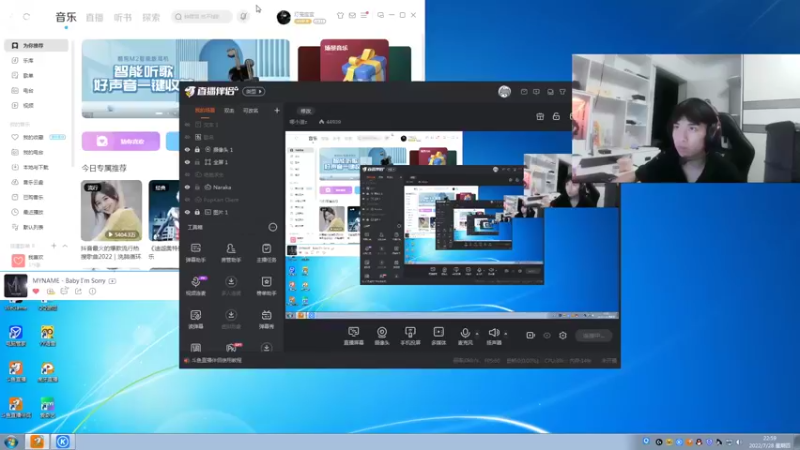Open the 流行 playlist thumbnail with girl
This screenshot has width=800, height=450.
coord(111,210)
